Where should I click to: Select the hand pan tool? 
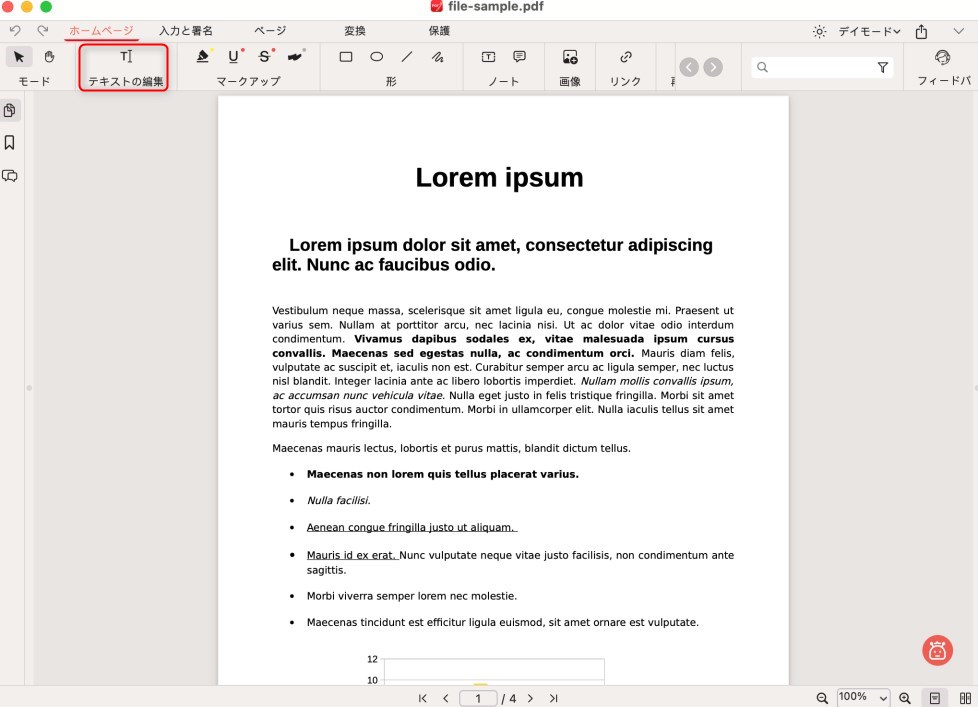pos(49,57)
